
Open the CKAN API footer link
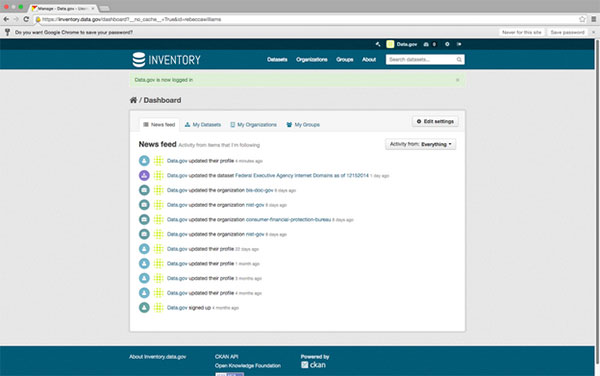click(226, 357)
